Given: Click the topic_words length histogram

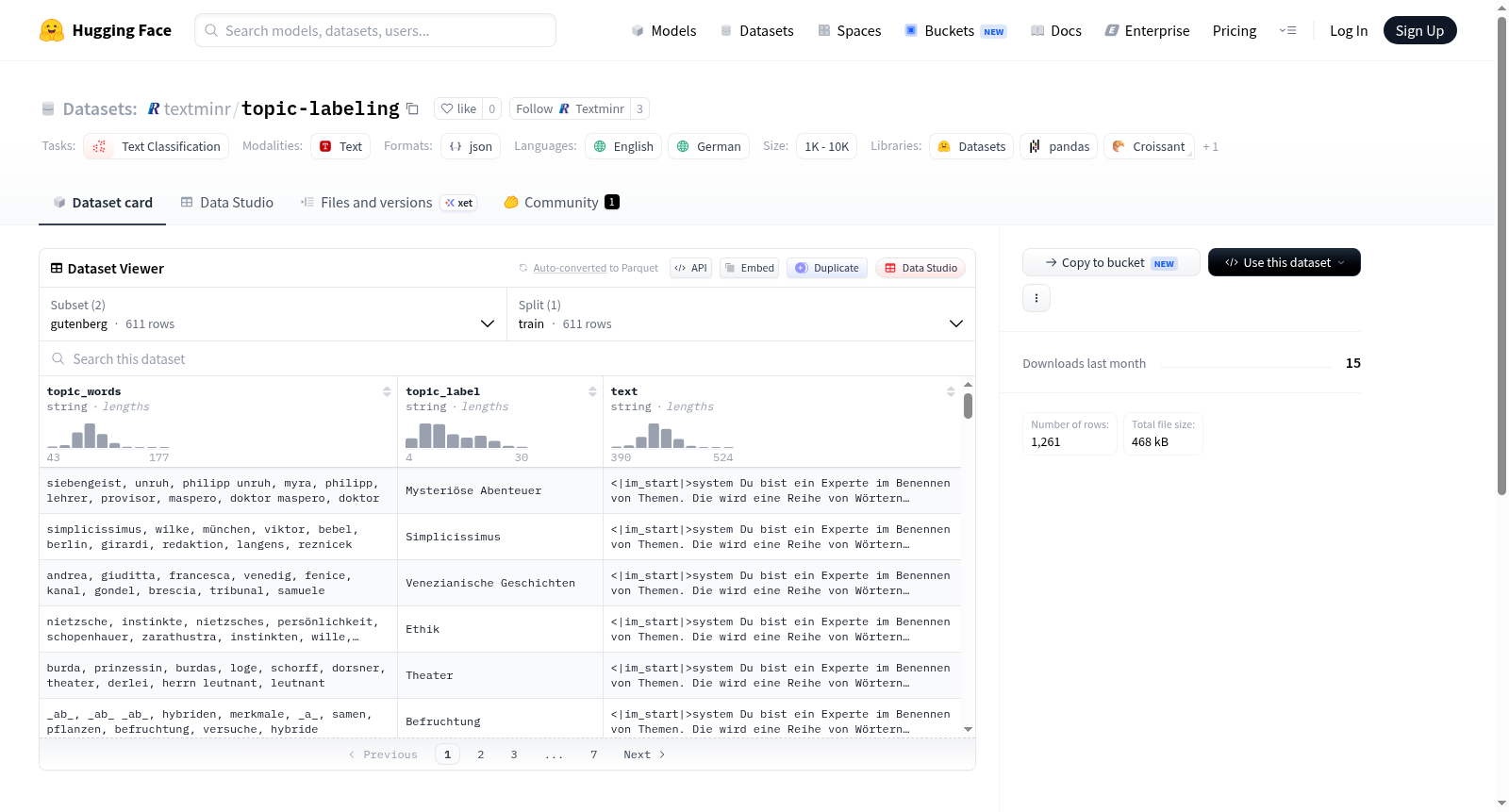Looking at the screenshot, I should (108, 435).
